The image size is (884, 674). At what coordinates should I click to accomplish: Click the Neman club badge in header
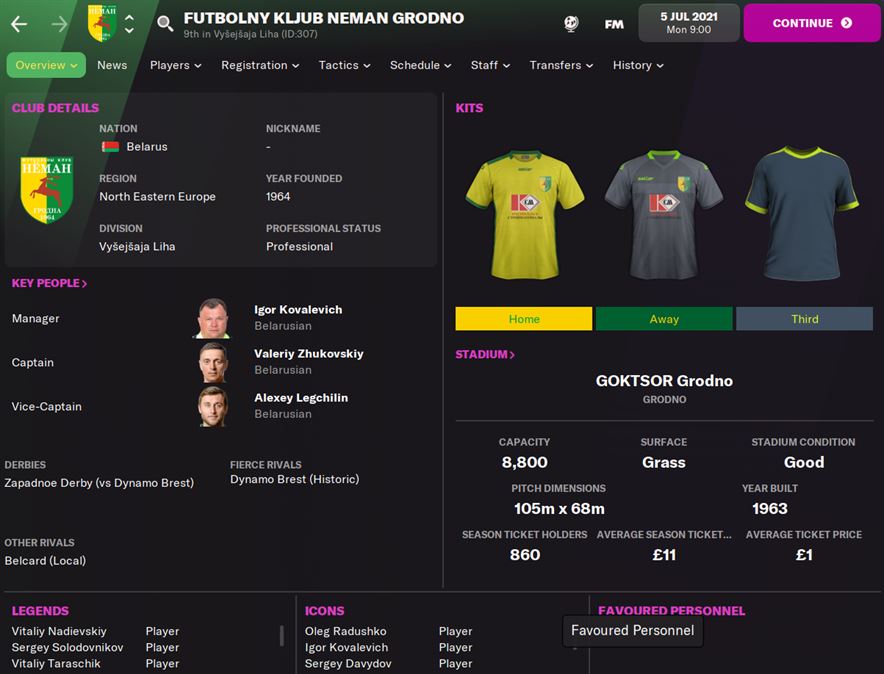click(x=102, y=23)
